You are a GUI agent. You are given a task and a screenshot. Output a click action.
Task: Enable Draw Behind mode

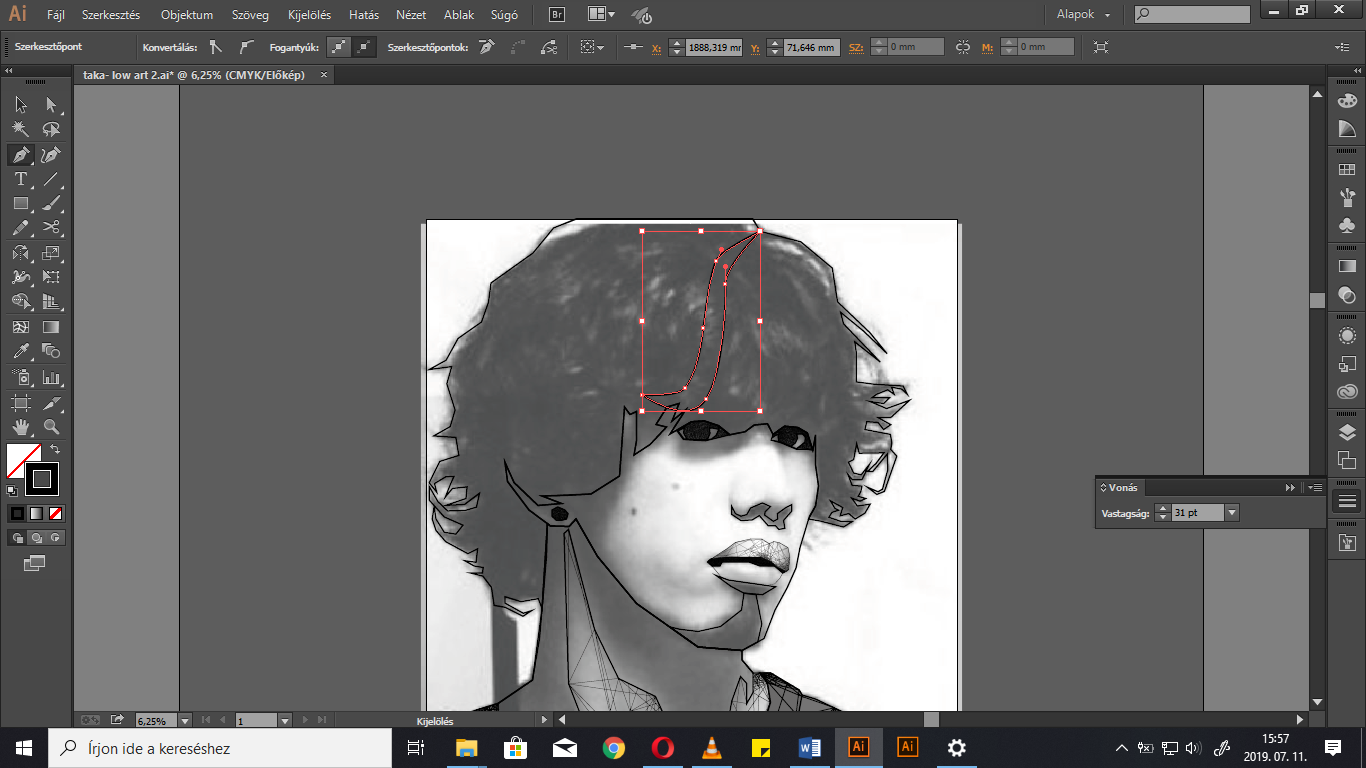pyautogui.click(x=37, y=538)
